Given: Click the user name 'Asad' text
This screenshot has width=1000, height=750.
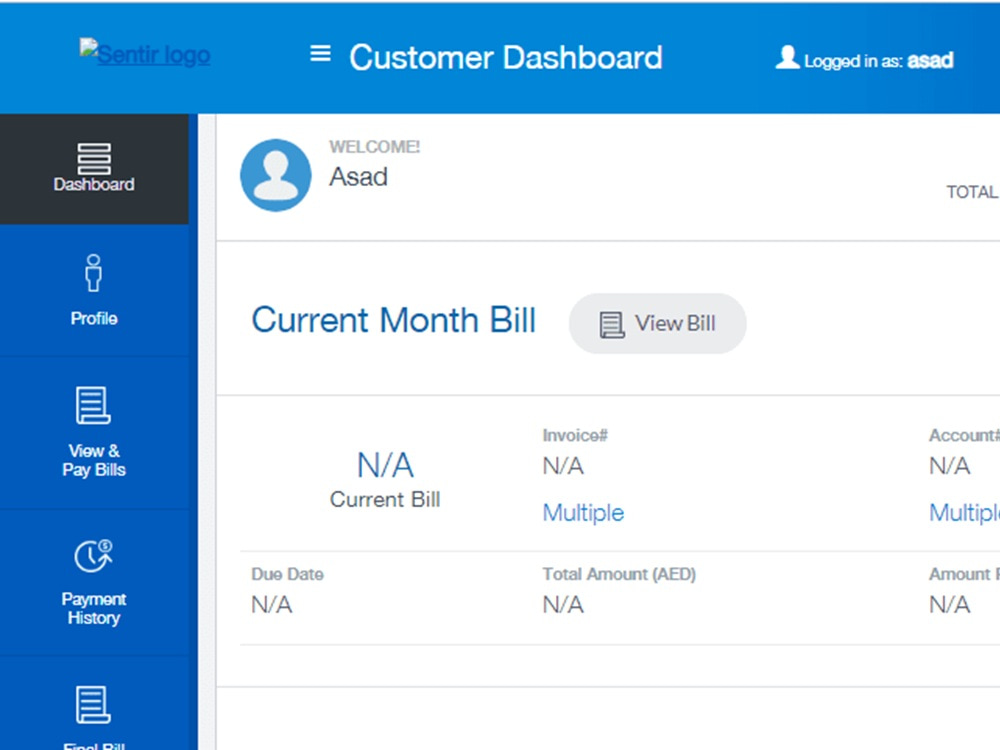Looking at the screenshot, I should pos(358,177).
